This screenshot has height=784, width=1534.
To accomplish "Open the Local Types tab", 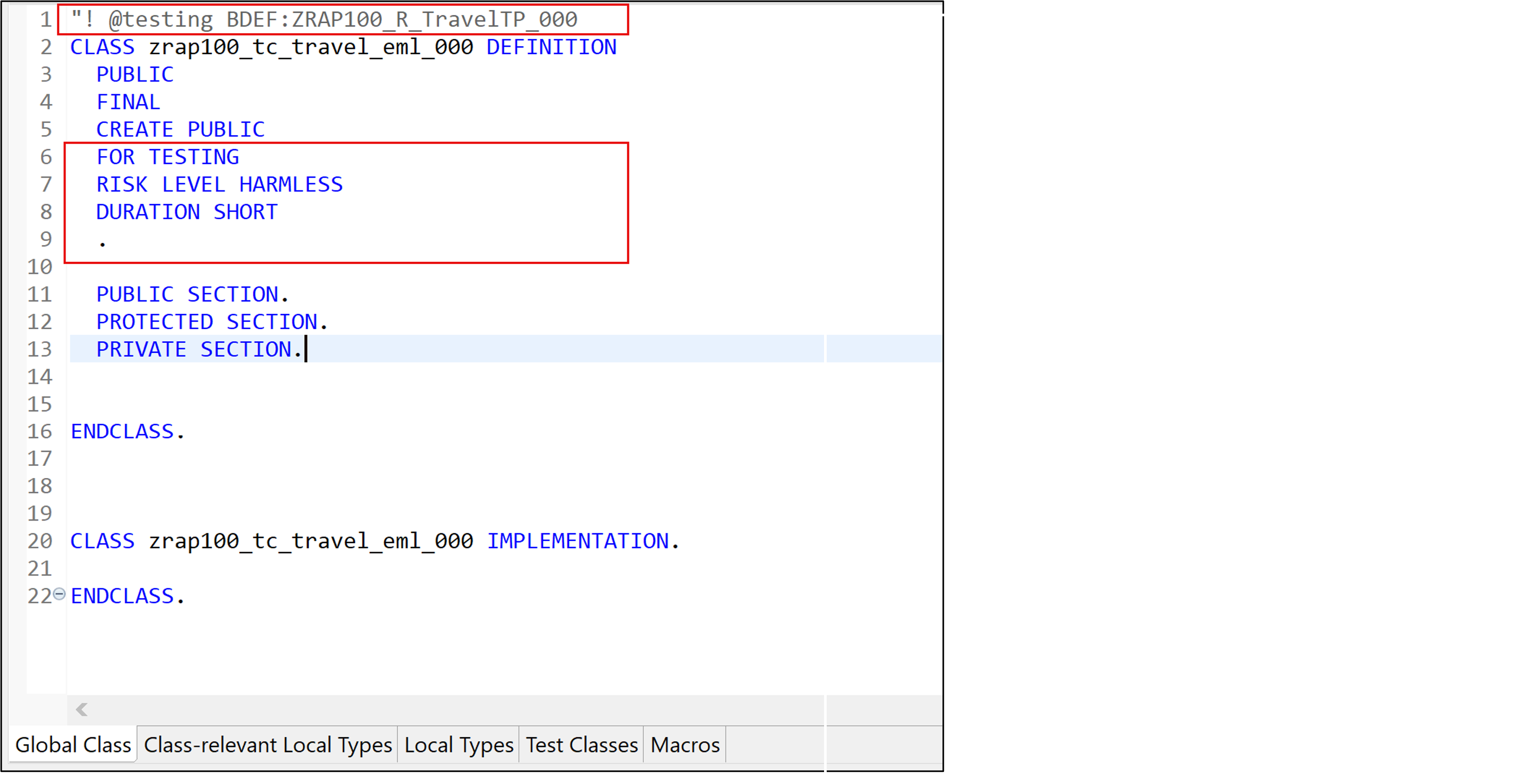I will pyautogui.click(x=459, y=745).
